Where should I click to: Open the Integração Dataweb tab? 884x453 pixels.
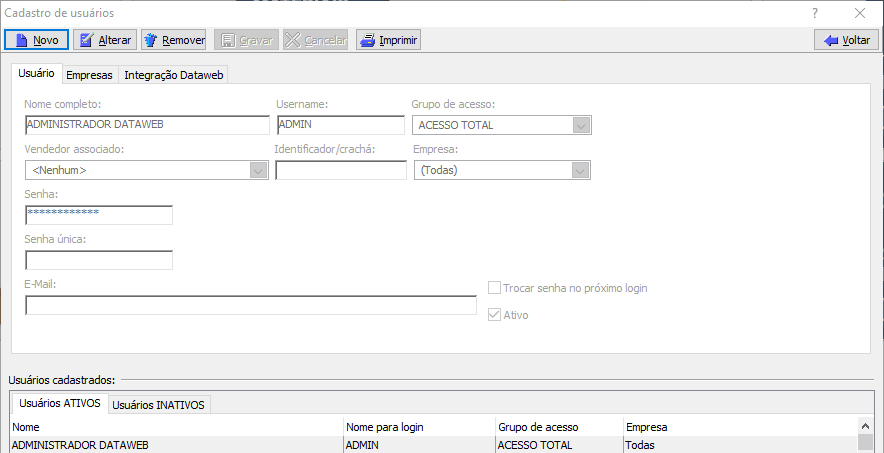(x=174, y=76)
